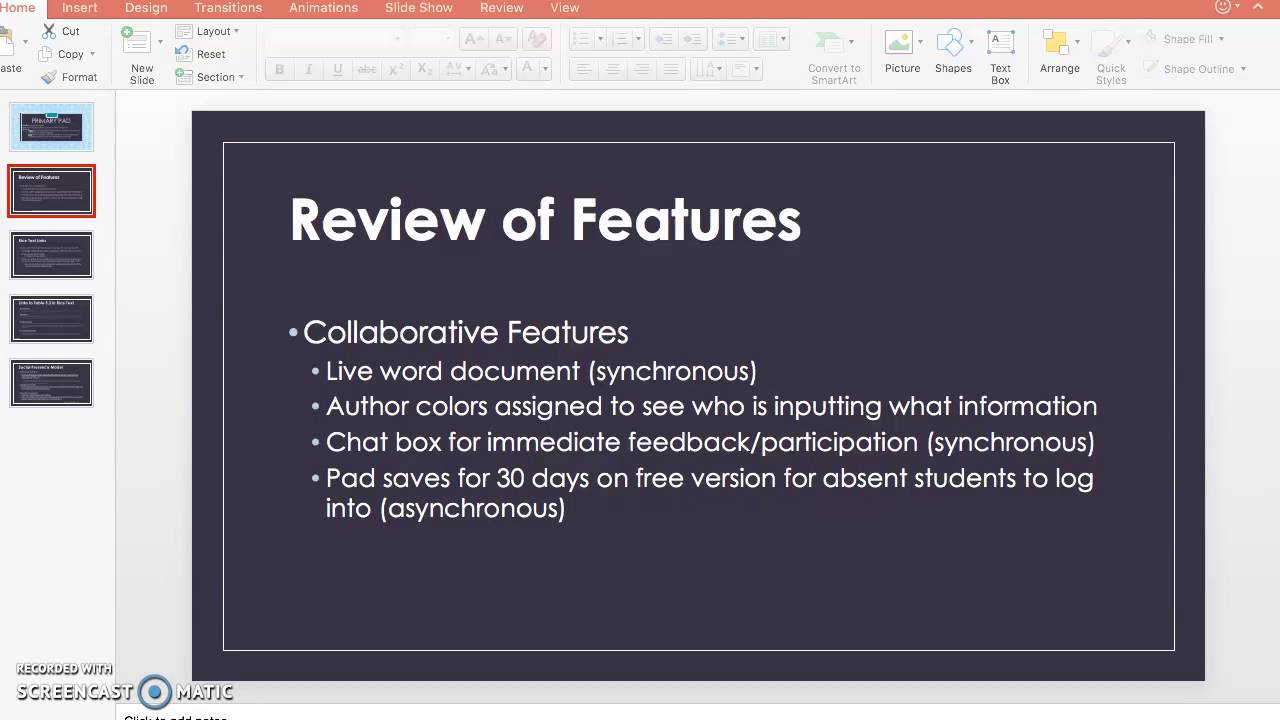Expand the New Slide dropdown arrow
The height and width of the screenshot is (720, 1280).
tap(160, 42)
